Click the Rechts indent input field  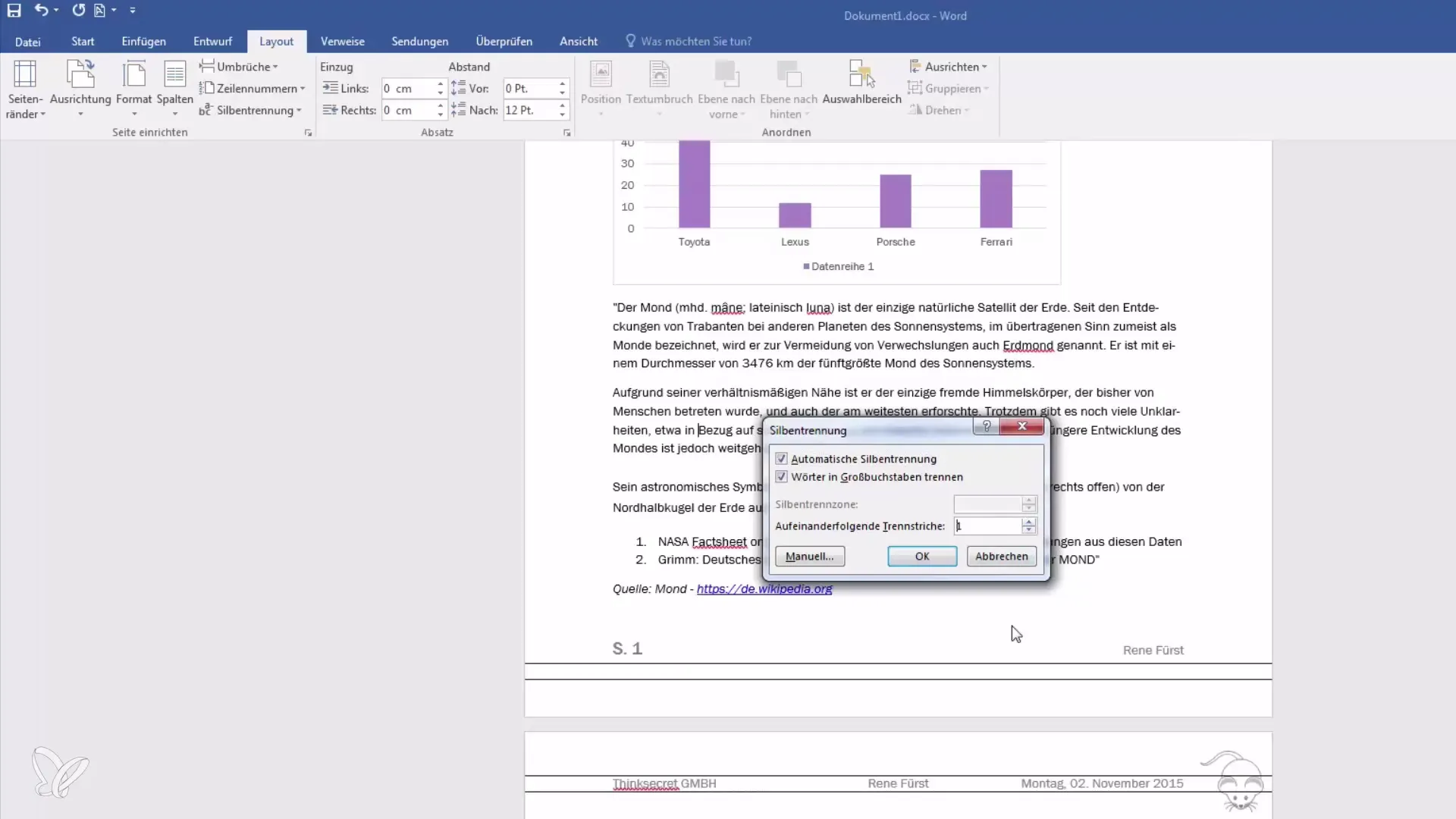pos(408,111)
